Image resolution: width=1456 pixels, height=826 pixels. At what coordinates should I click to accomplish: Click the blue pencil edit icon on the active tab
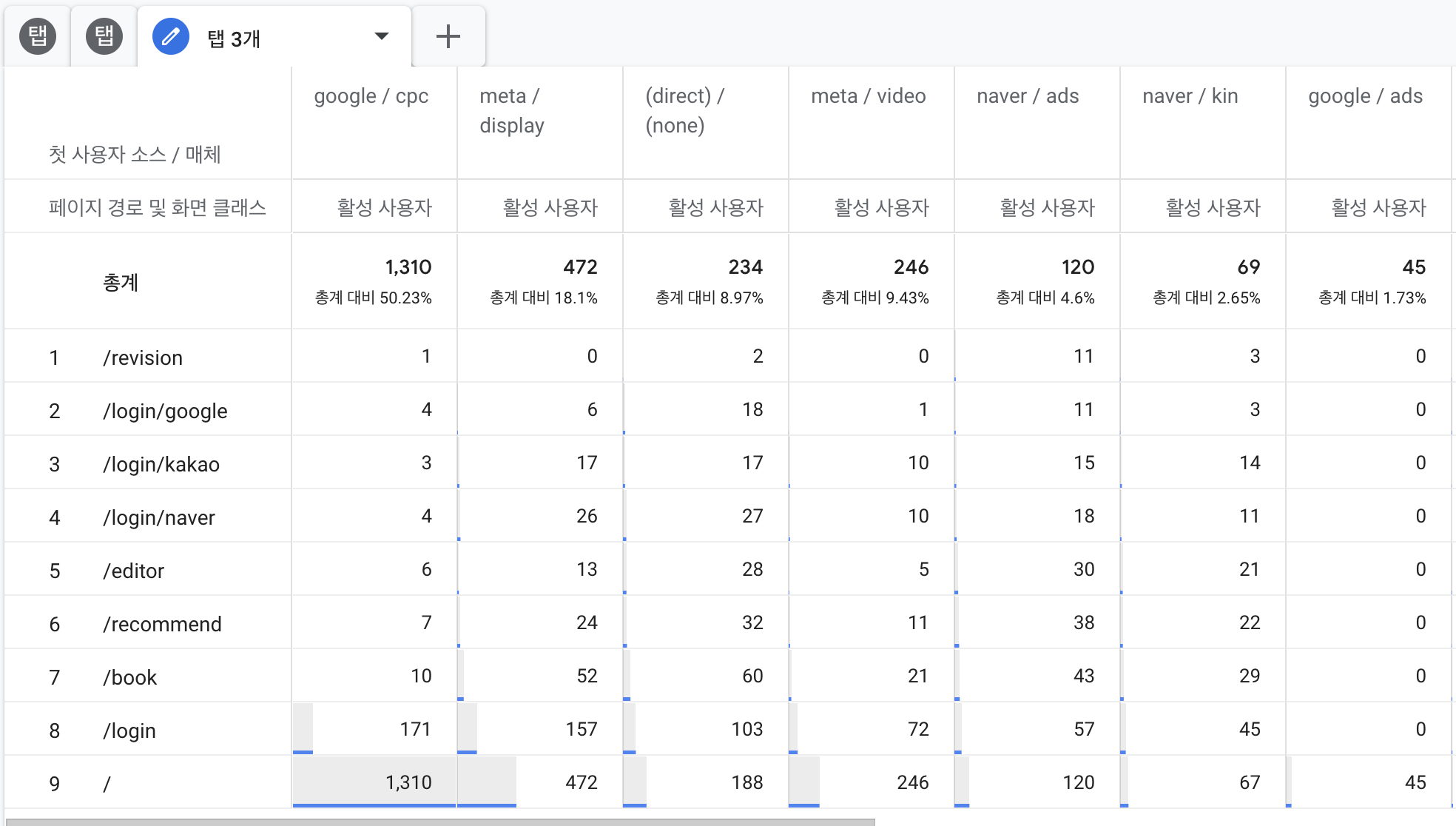pos(170,36)
